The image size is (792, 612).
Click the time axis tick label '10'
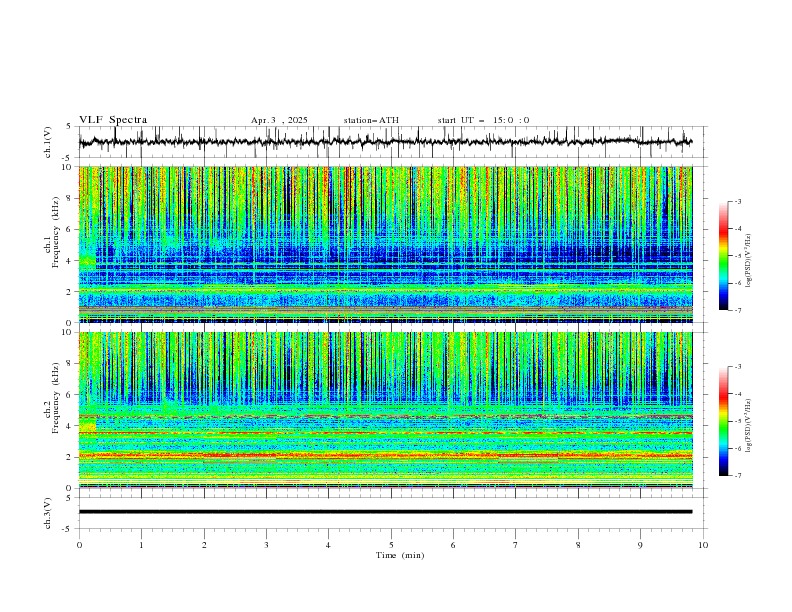tap(703, 545)
